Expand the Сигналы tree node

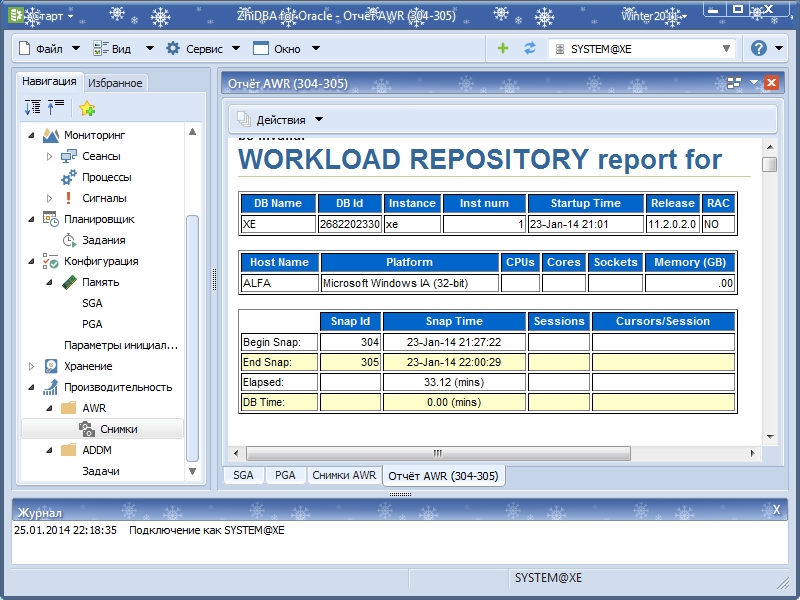pos(49,198)
